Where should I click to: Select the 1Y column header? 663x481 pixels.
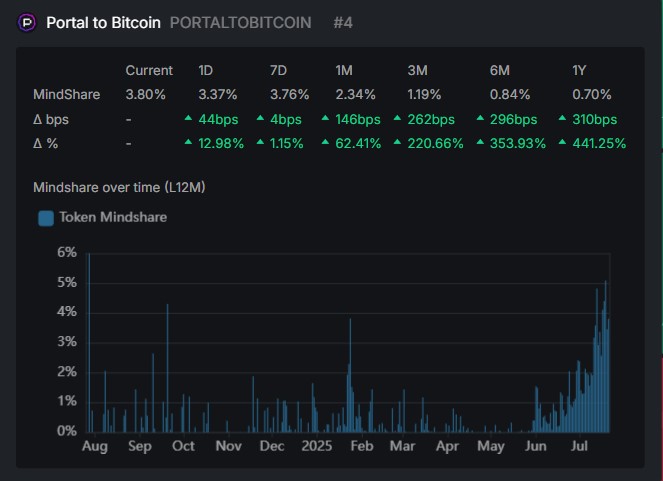tap(579, 70)
